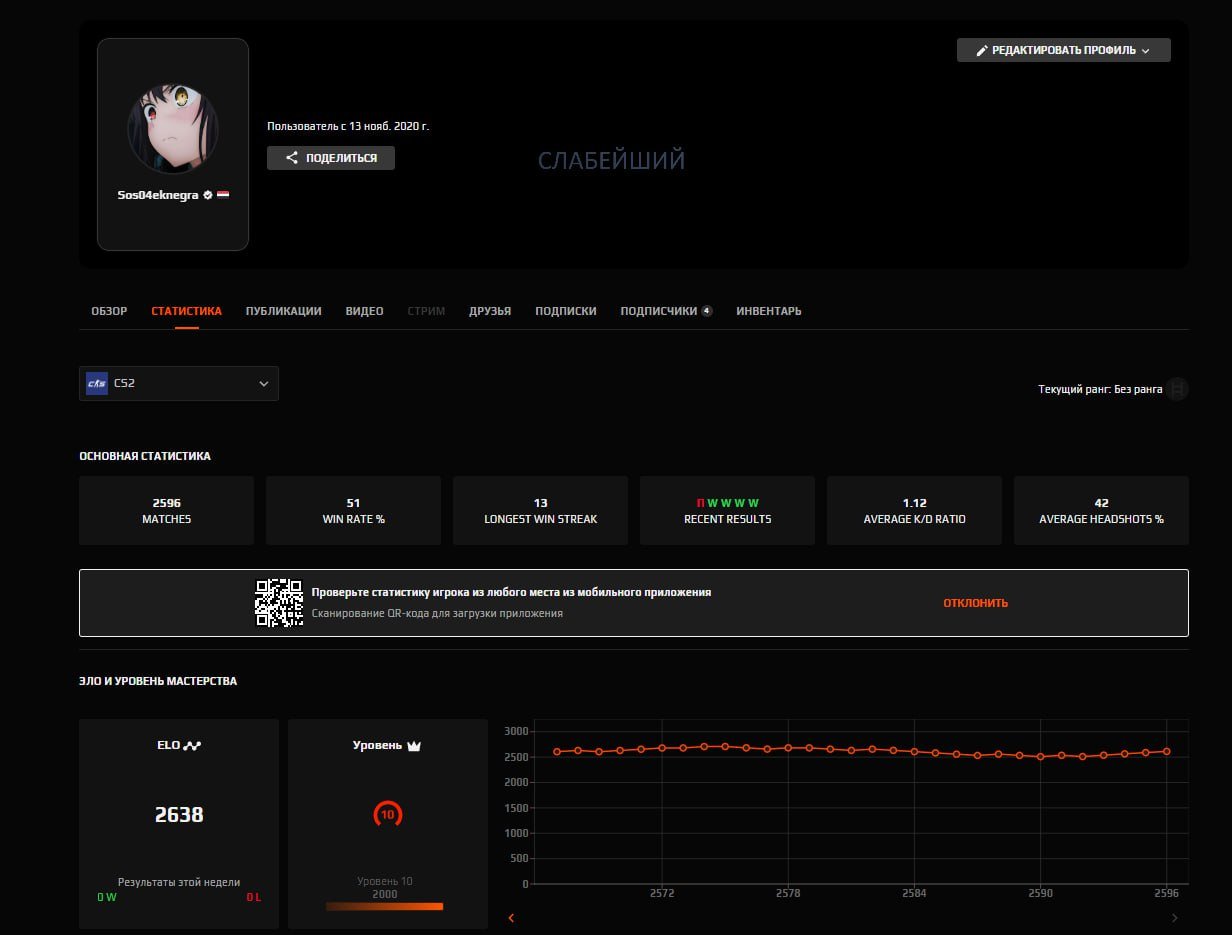Click the pencil icon on edit profile button

pos(982,49)
